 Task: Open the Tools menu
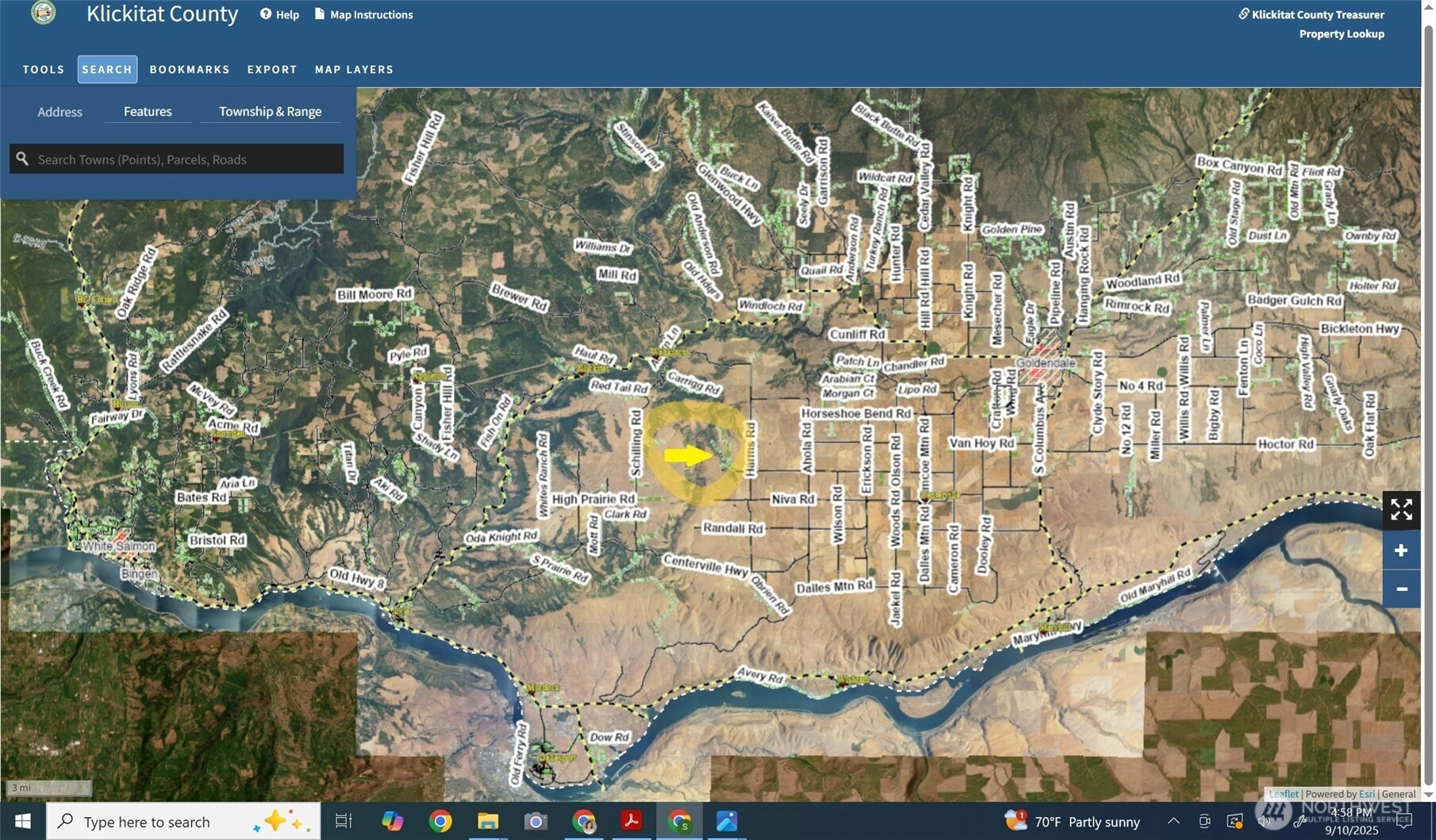click(44, 69)
